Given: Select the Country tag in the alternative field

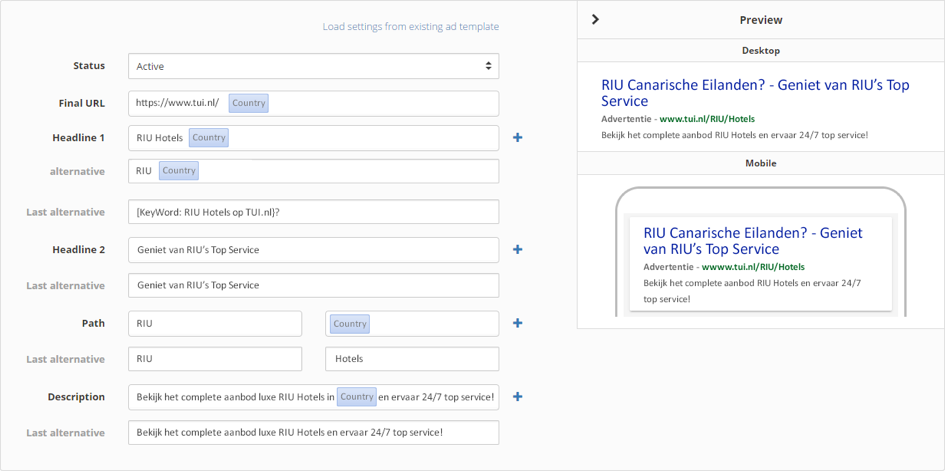Looking at the screenshot, I should (x=179, y=170).
